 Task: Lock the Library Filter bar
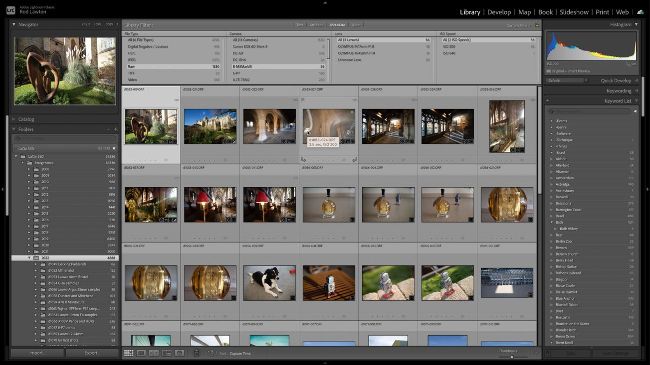tap(537, 25)
